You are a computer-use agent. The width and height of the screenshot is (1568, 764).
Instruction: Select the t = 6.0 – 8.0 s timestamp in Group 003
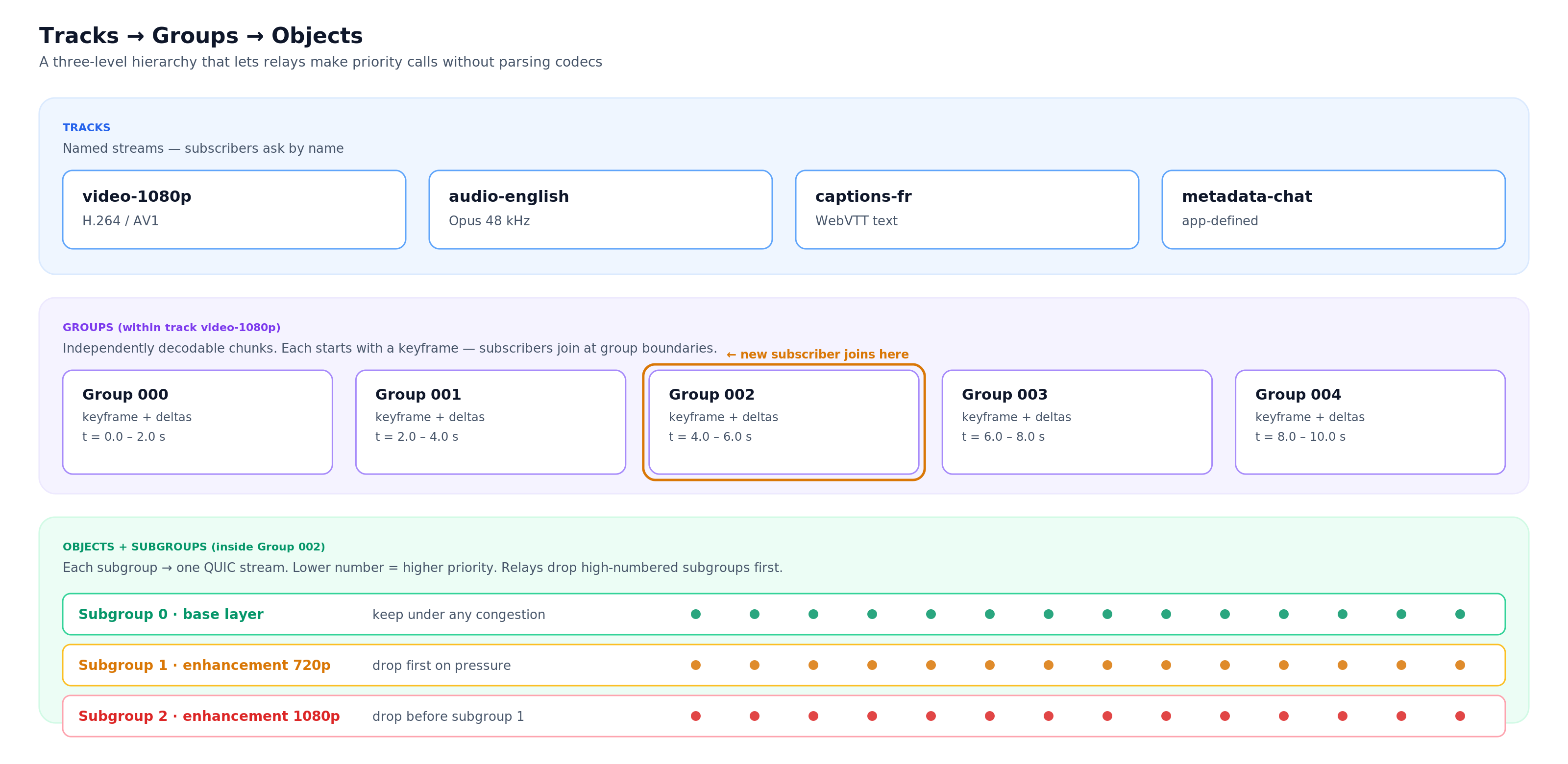tap(1003, 436)
